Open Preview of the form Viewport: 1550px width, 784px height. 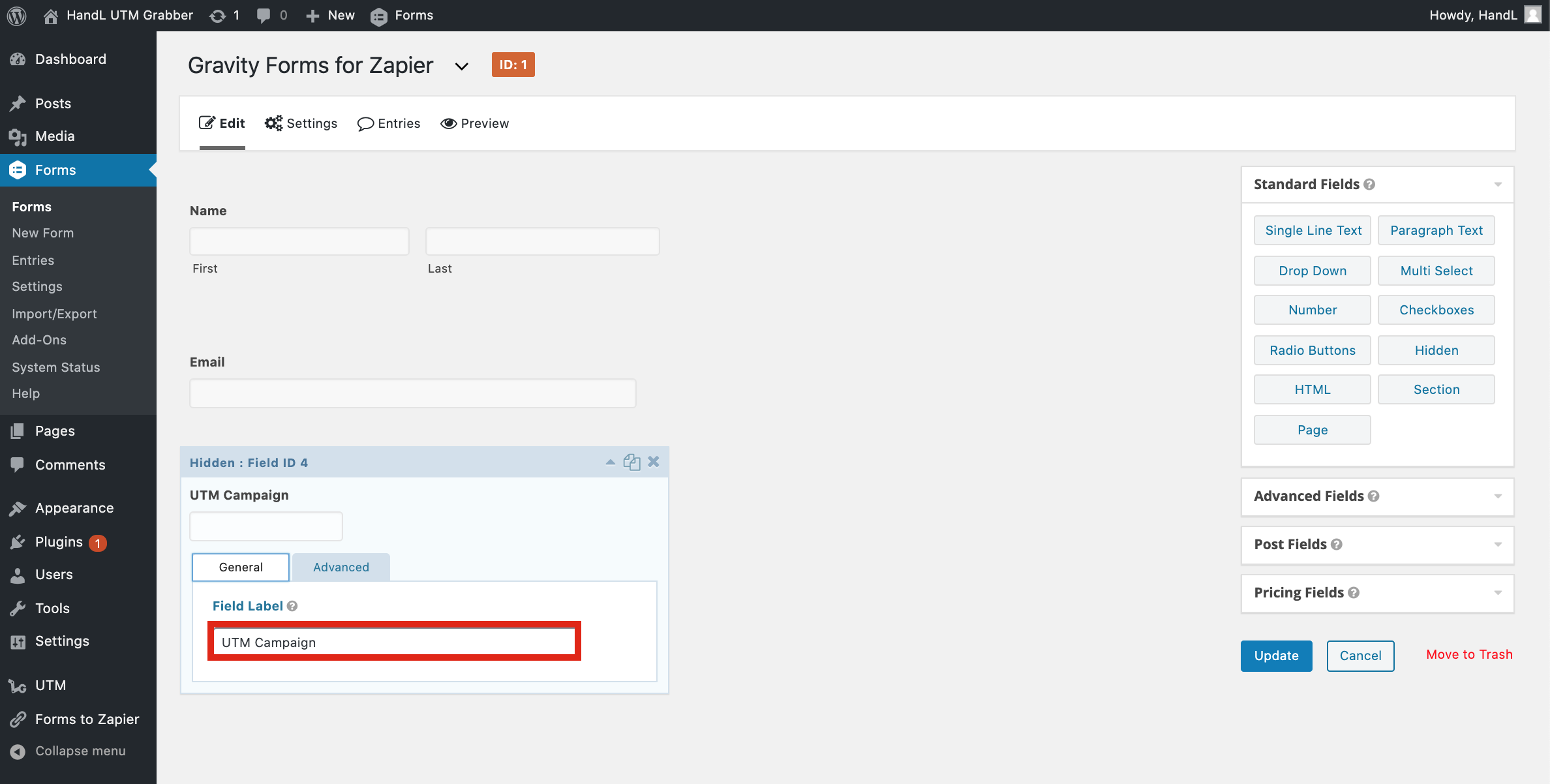point(474,123)
